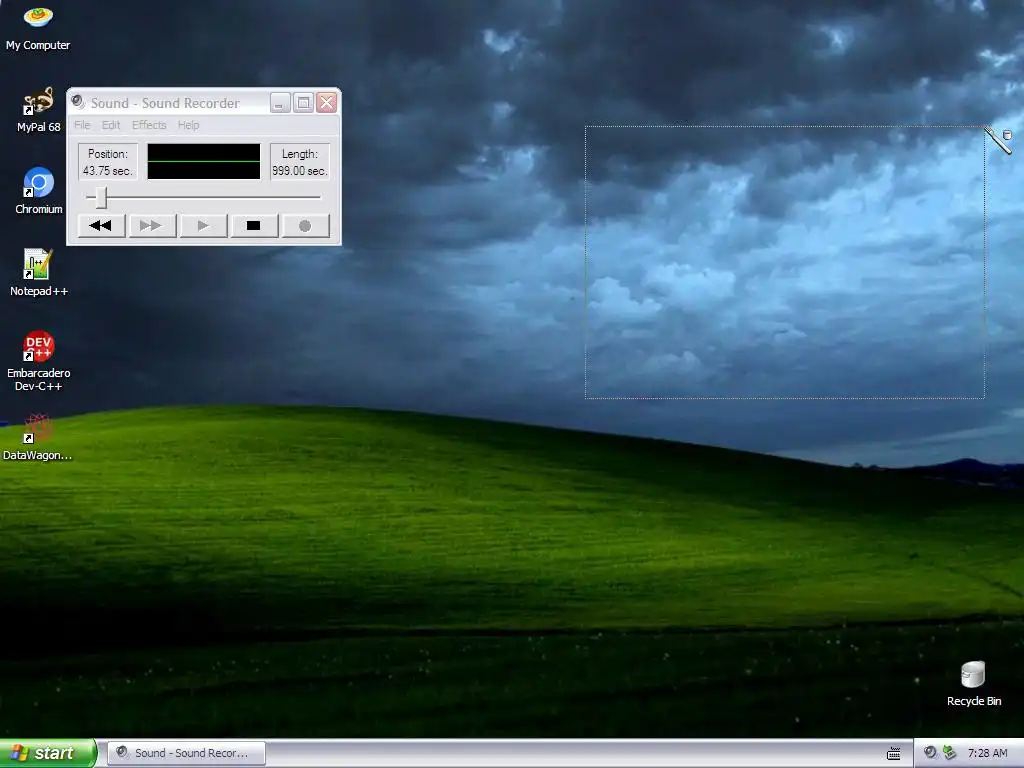The height and width of the screenshot is (768, 1024).
Task: Click the green waveform display
Action: [204, 161]
